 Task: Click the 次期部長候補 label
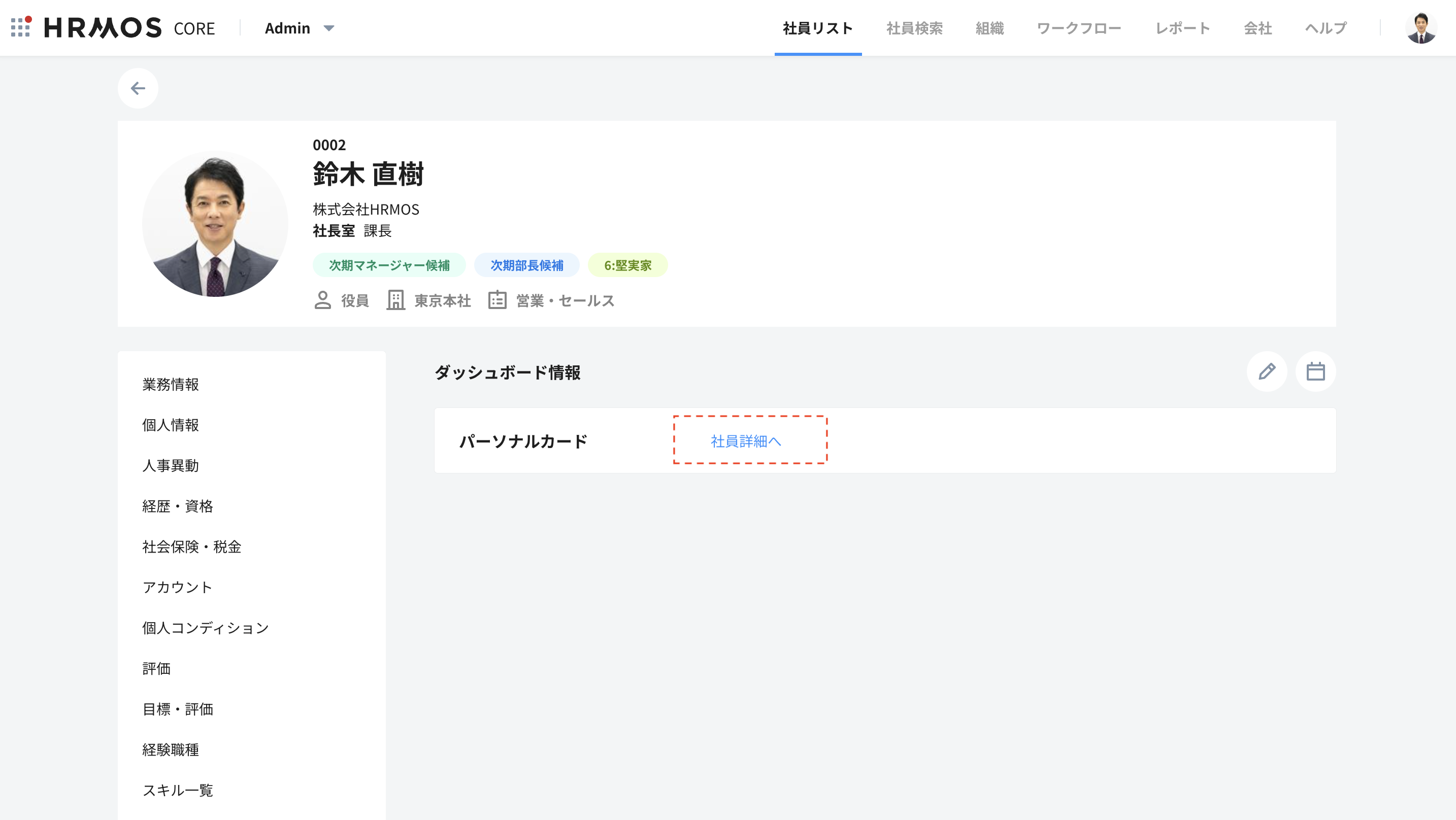[x=527, y=264]
